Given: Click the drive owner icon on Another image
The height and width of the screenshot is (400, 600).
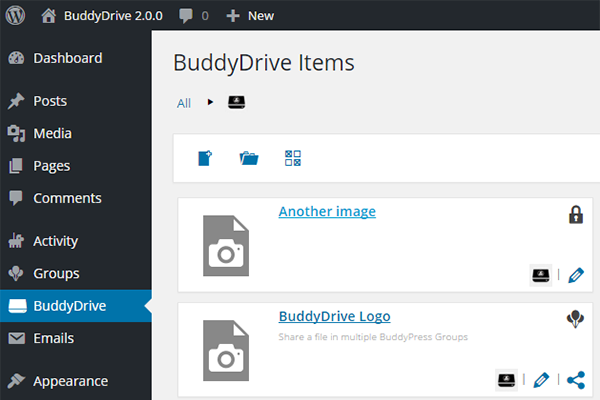Looking at the screenshot, I should coord(540,275).
